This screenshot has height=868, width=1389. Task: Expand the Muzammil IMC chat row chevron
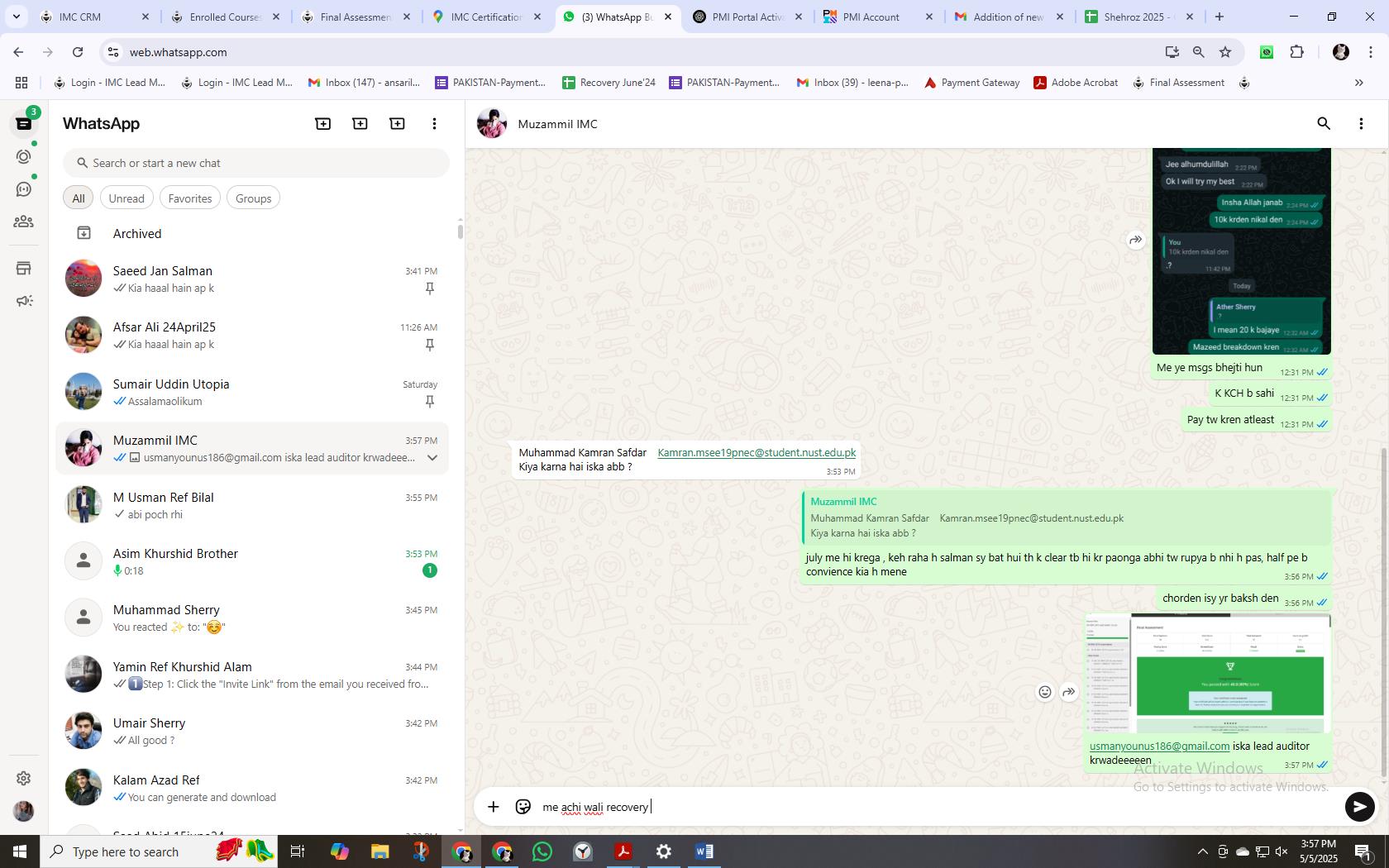tap(432, 458)
